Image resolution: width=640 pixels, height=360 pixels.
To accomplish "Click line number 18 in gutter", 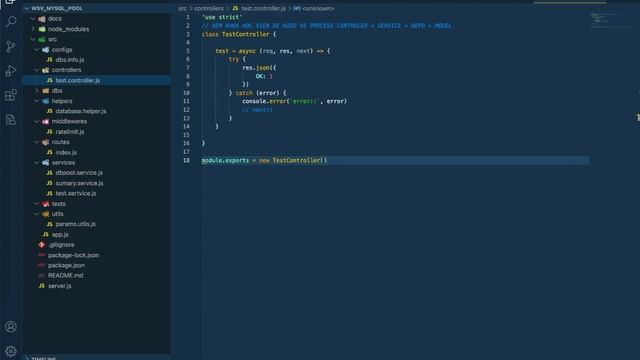I will pyautogui.click(x=186, y=160).
